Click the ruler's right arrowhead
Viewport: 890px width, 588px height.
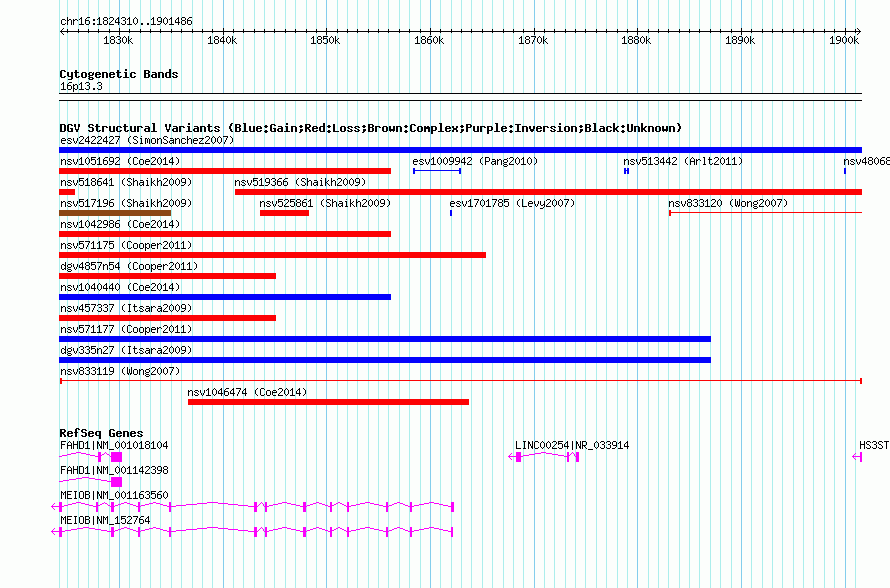tap(859, 32)
